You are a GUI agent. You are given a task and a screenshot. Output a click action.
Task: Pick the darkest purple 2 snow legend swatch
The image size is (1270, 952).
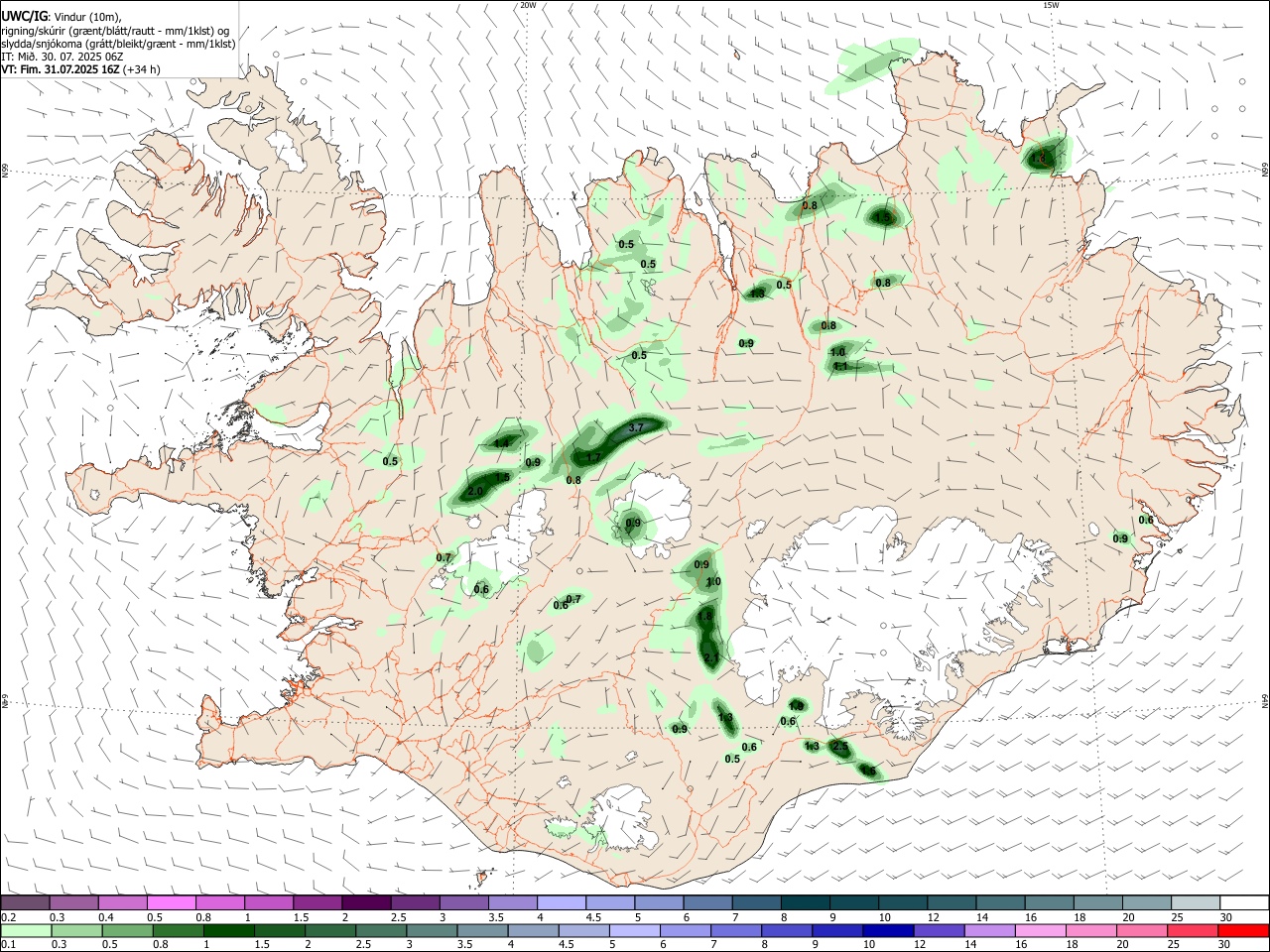click(x=366, y=903)
